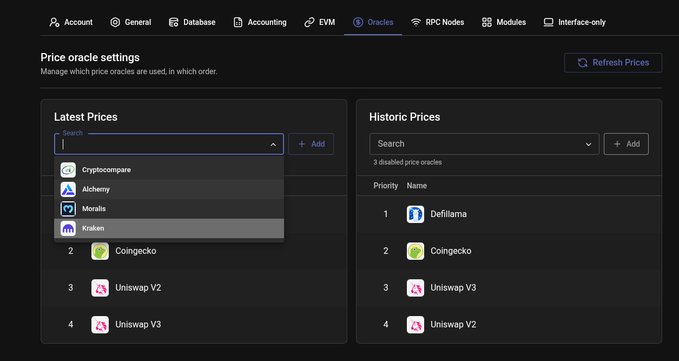Open the Account settings tab
This screenshot has height=361, width=679.
(71, 22)
